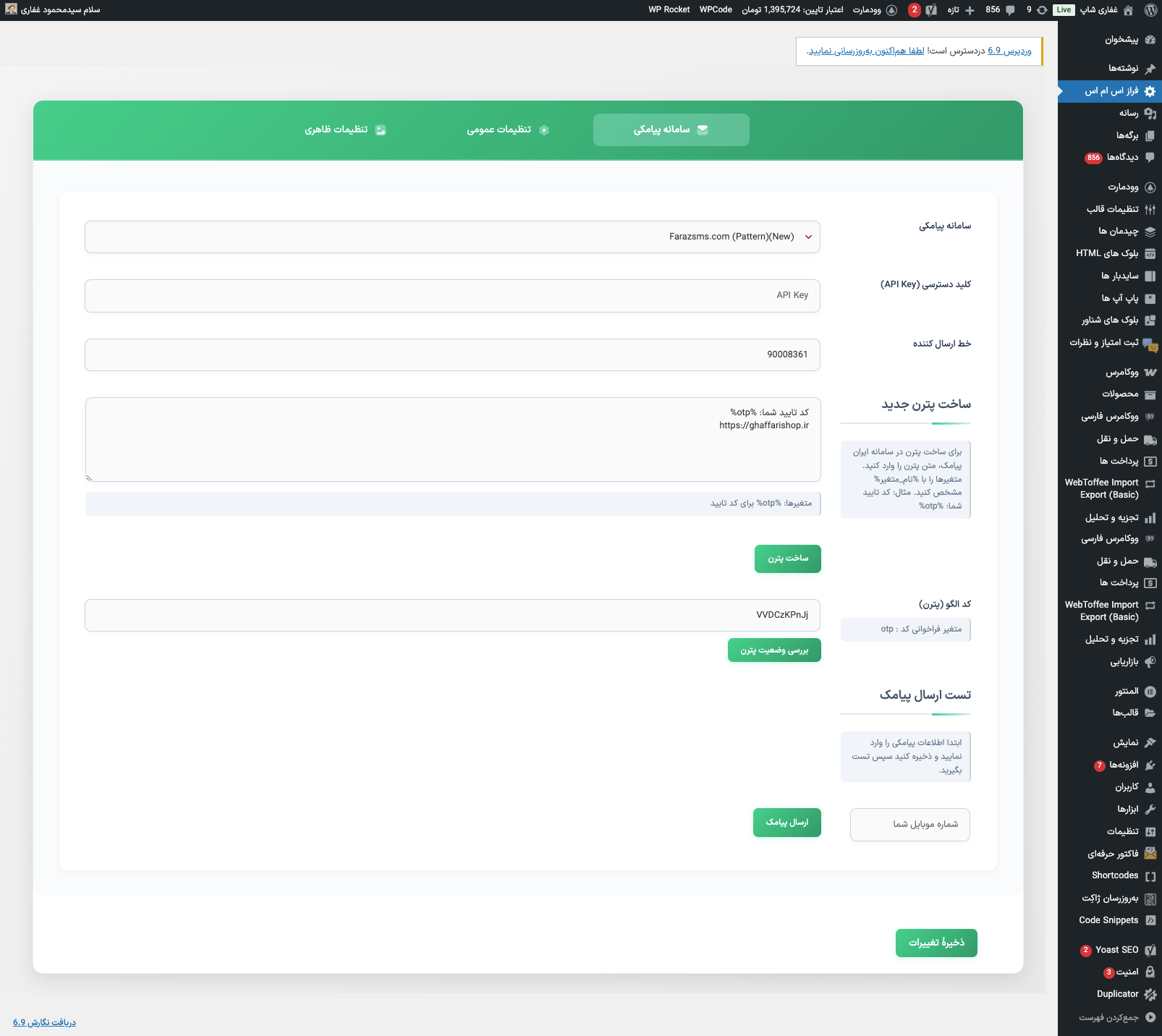
Task: Click the Code Snippets sidebar icon
Action: [x=1150, y=920]
